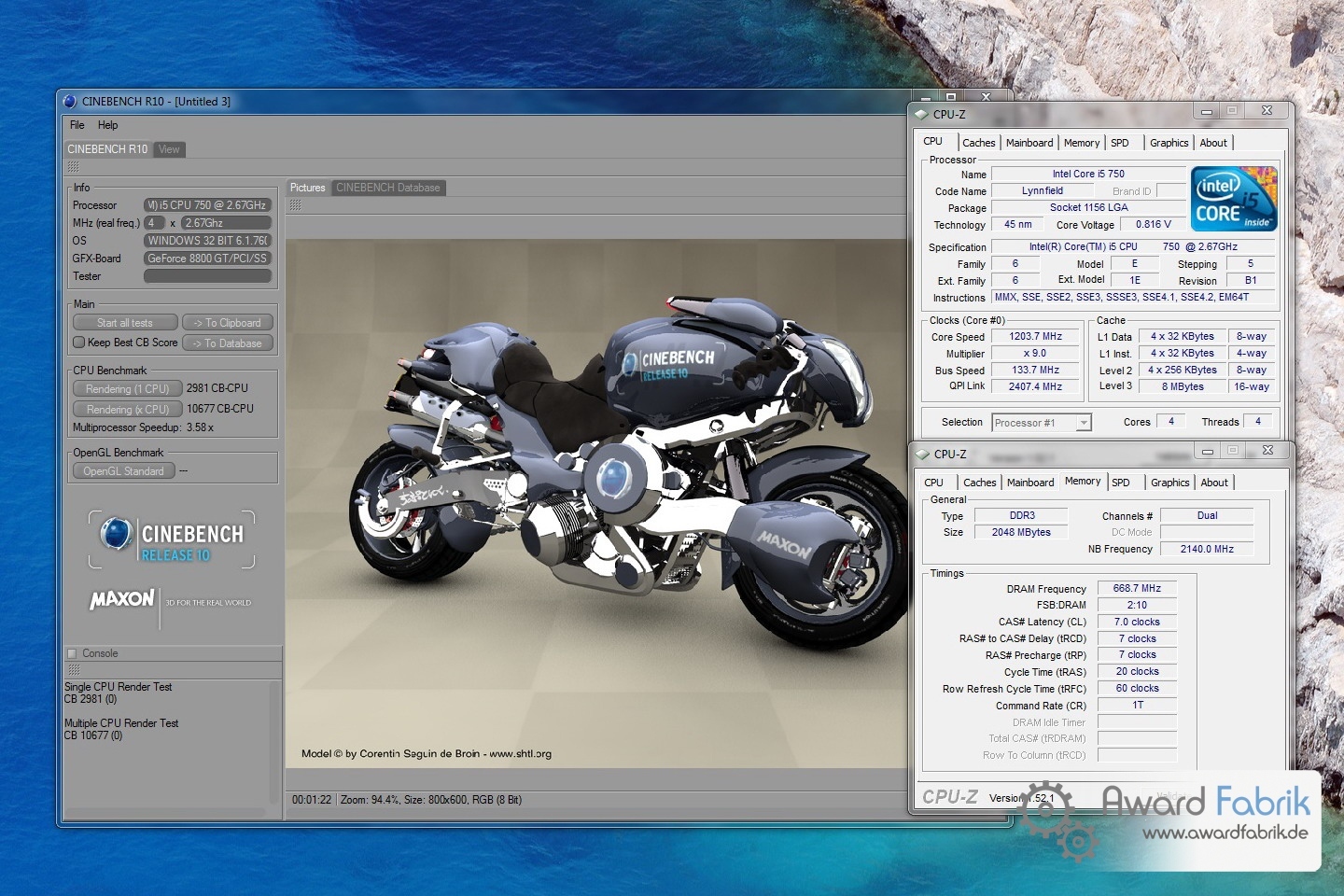Close the lower CPU-Z window
The image size is (1344, 896).
click(1267, 451)
